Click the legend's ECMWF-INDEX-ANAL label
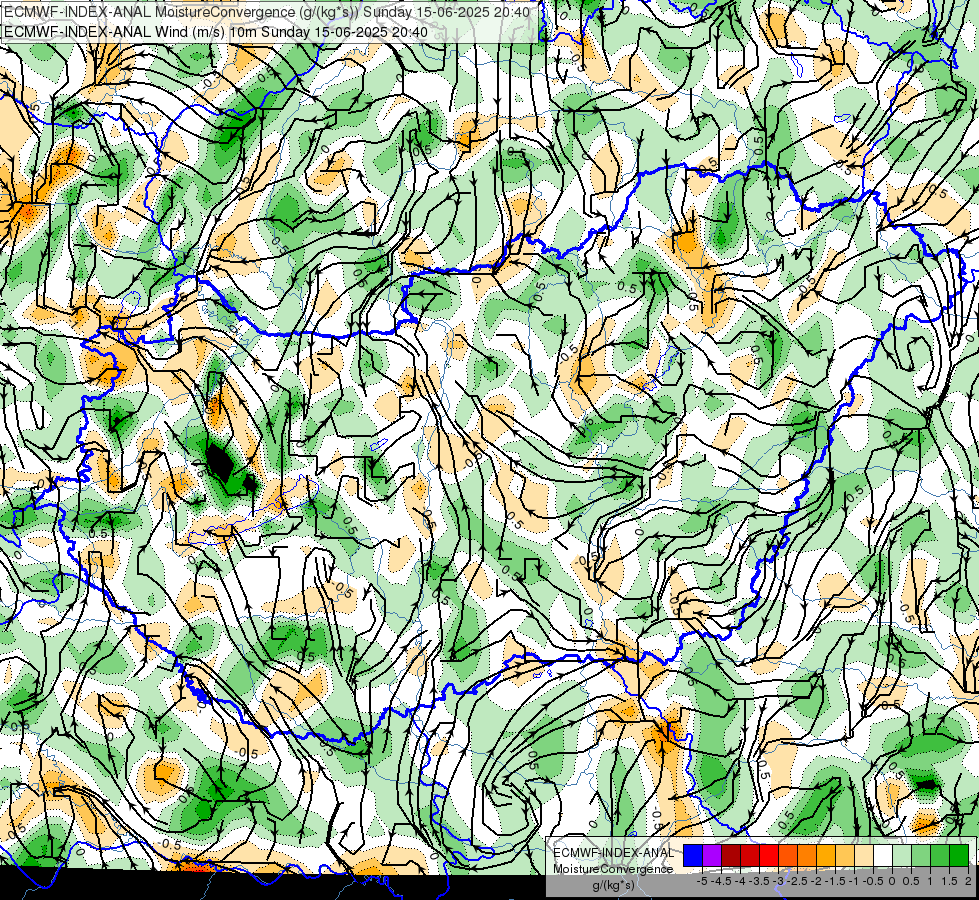Screen dimensions: 979x900 pos(613,853)
